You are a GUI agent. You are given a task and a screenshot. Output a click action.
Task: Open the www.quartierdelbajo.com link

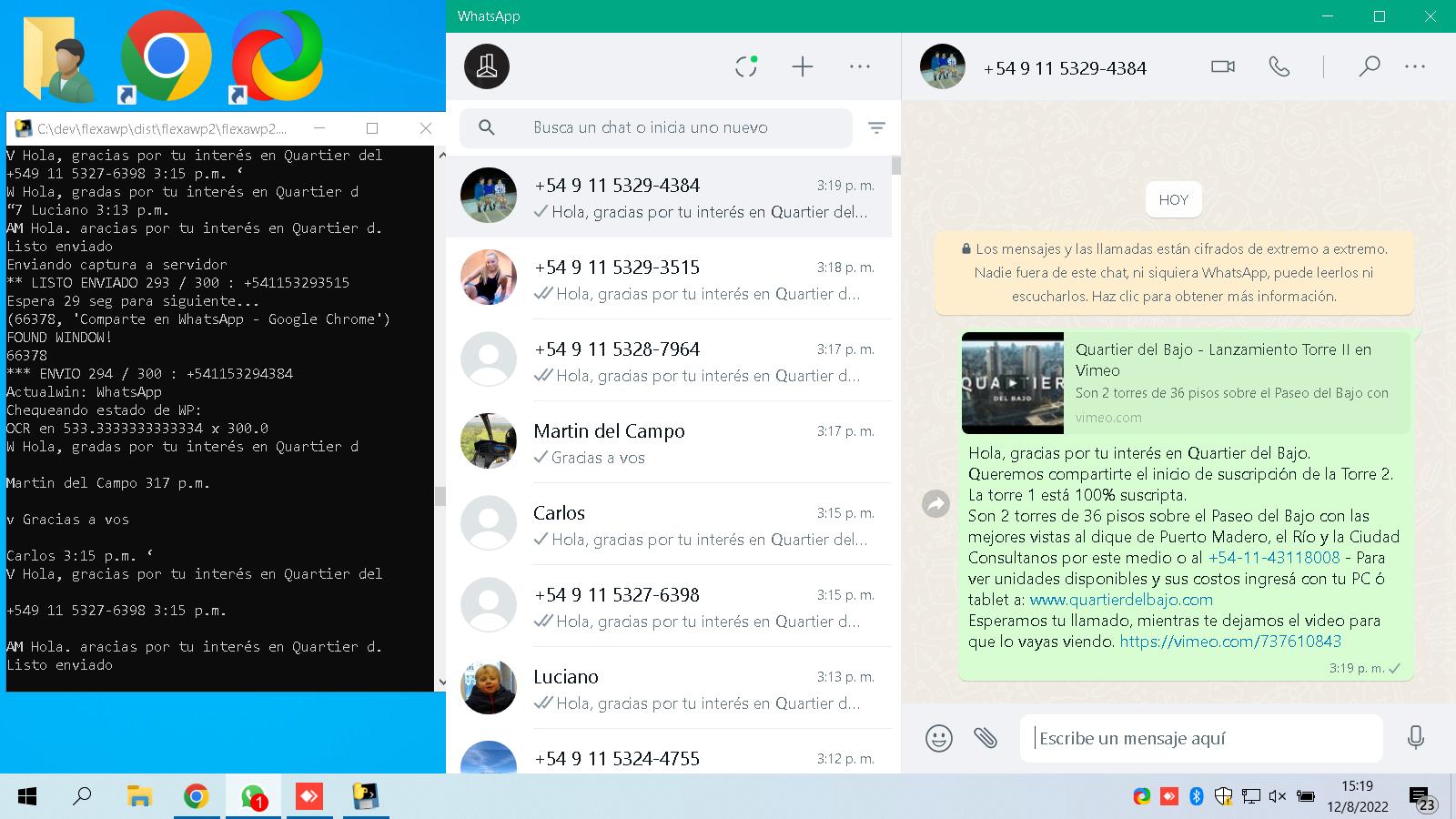point(1121,600)
